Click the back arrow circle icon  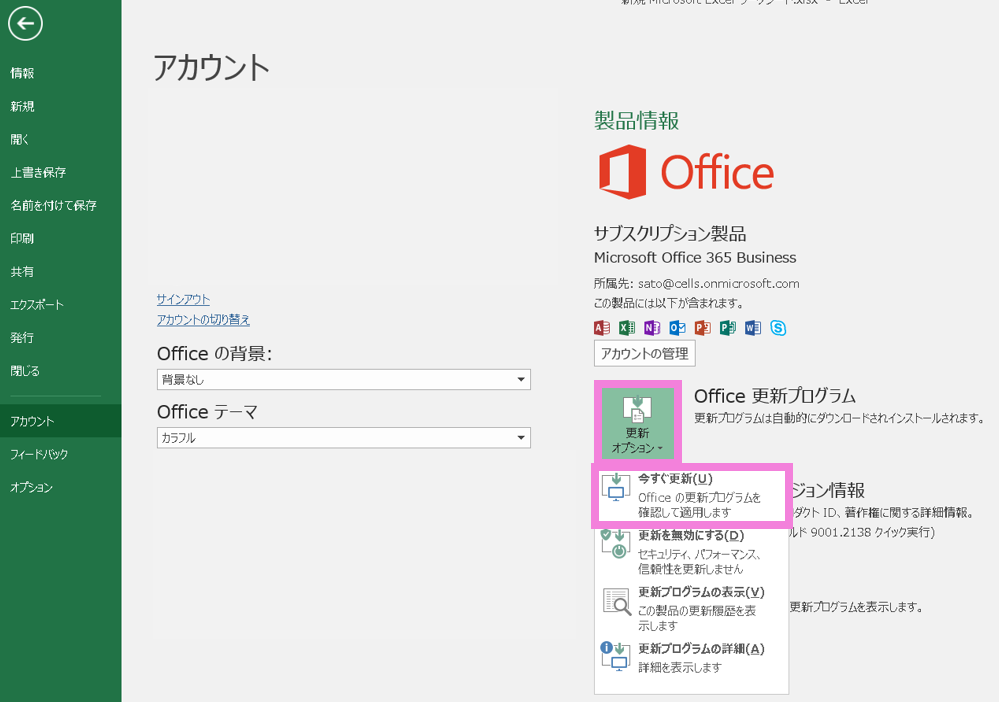coord(25,23)
